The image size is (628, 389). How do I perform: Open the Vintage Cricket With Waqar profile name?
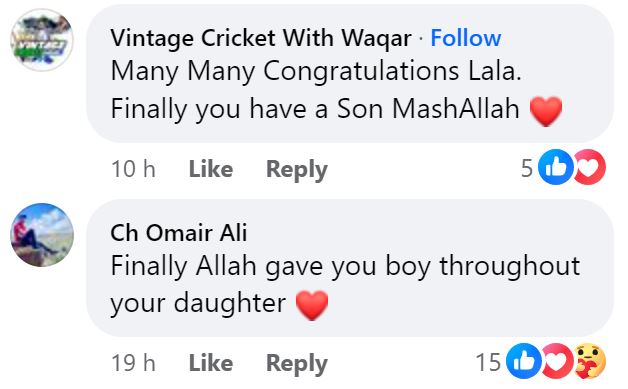[261, 38]
